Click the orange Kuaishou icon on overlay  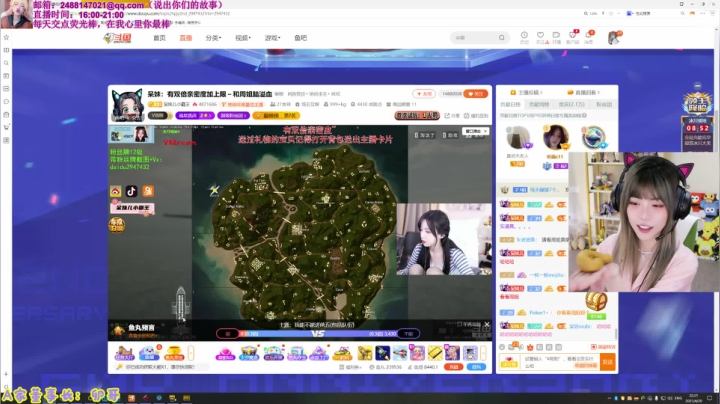click(148, 191)
